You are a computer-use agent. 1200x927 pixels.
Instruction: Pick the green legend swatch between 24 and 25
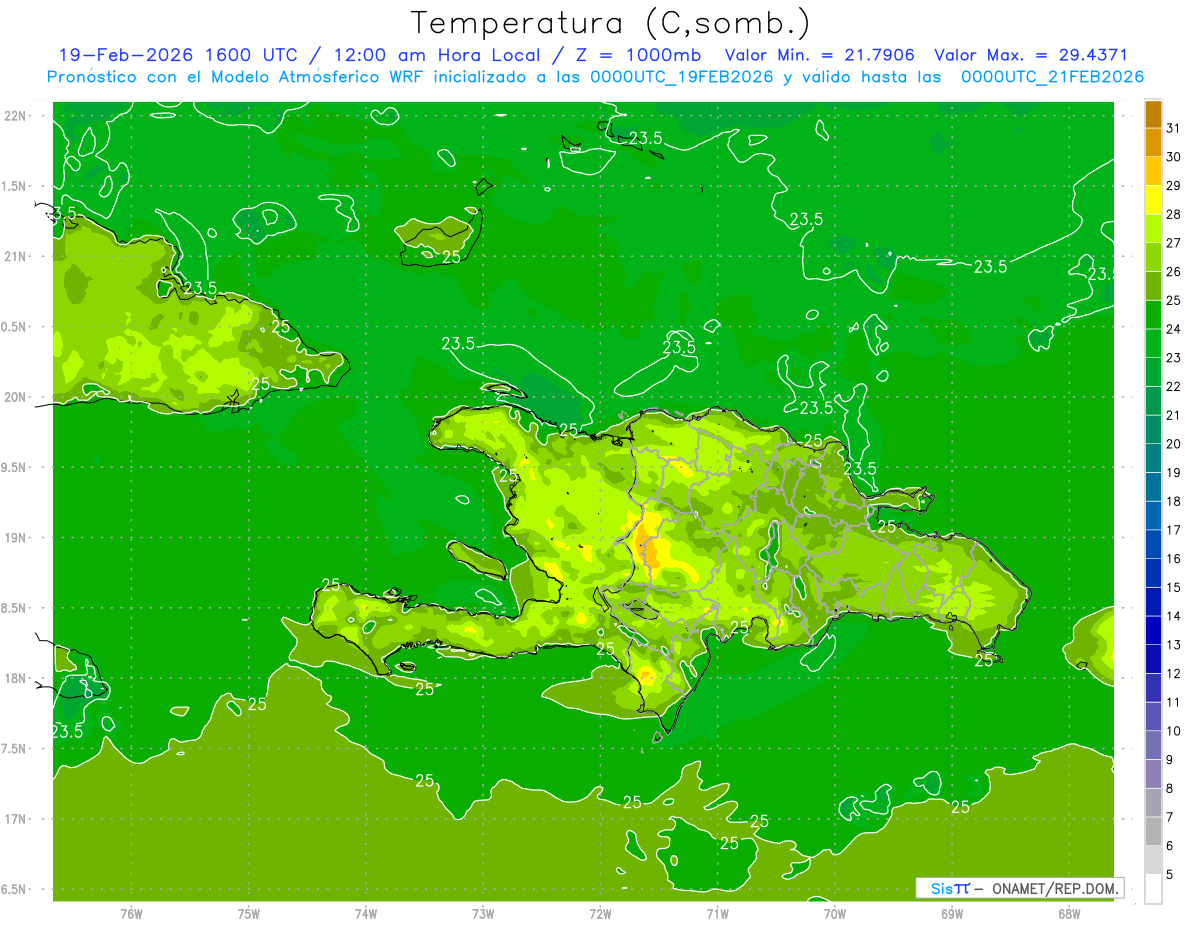click(x=1153, y=314)
